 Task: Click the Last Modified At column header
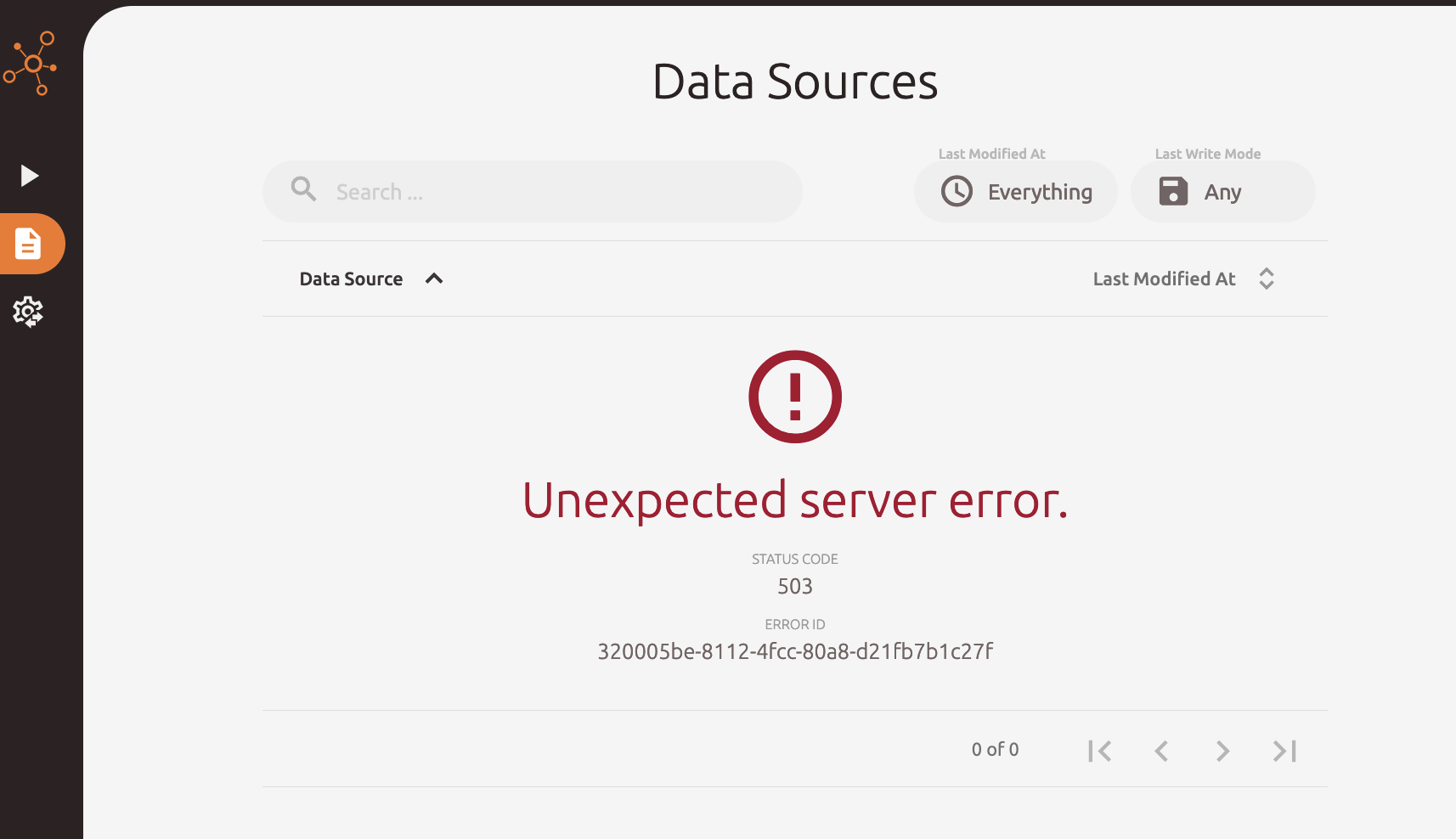[1165, 278]
